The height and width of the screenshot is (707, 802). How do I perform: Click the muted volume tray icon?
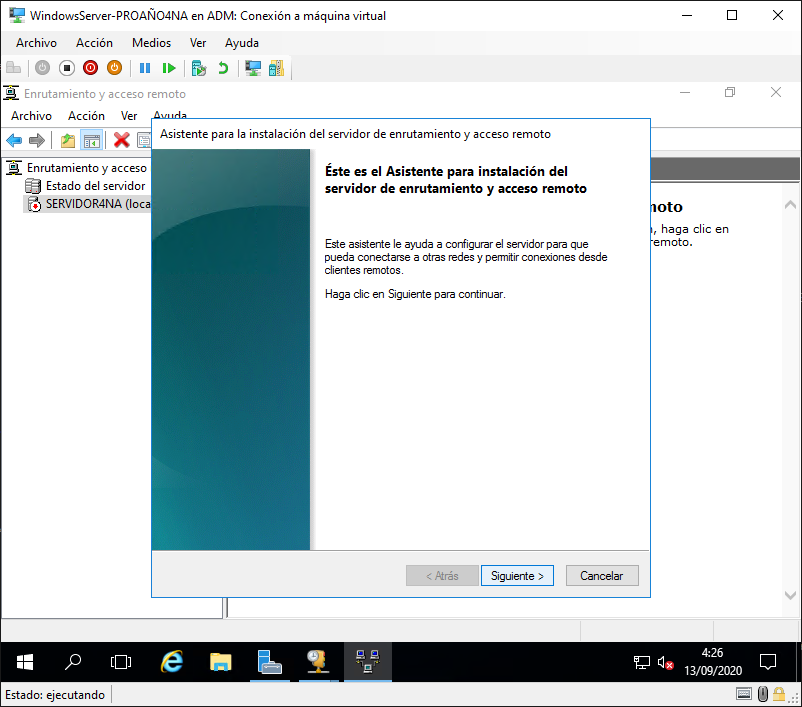[x=665, y=662]
